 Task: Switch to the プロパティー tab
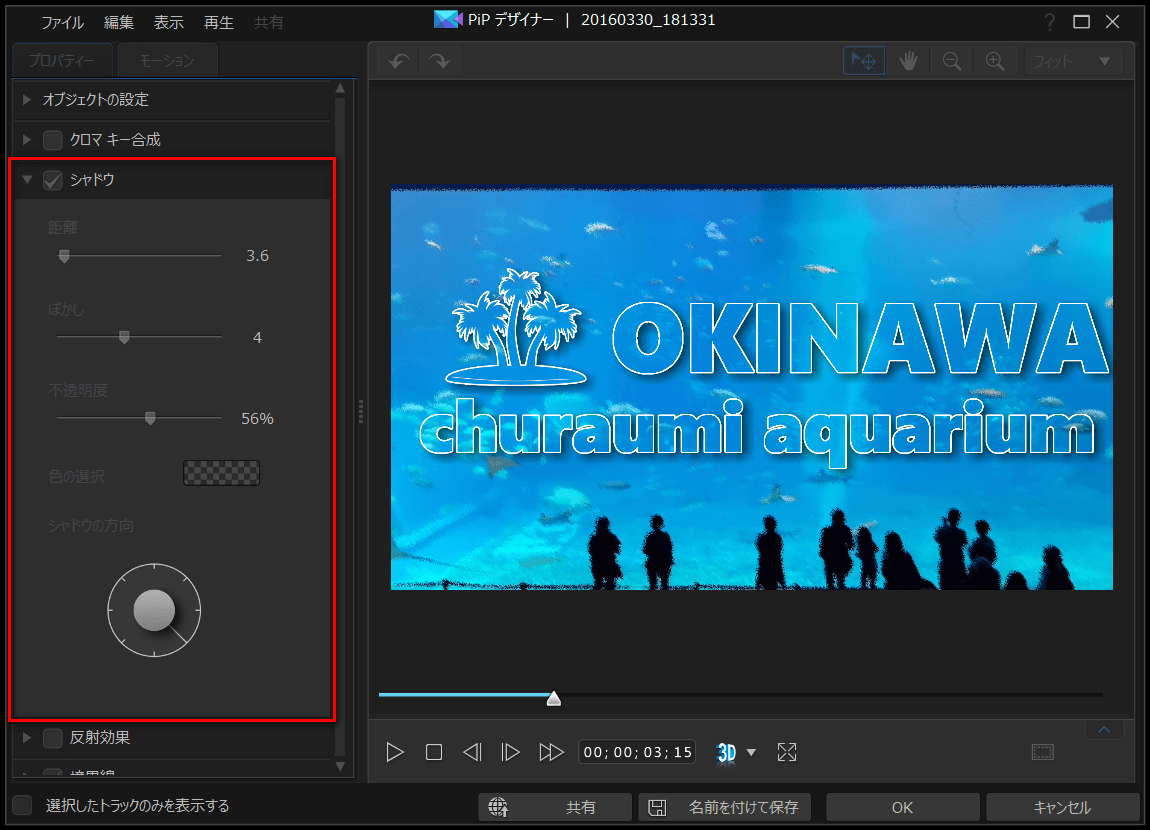[62, 60]
